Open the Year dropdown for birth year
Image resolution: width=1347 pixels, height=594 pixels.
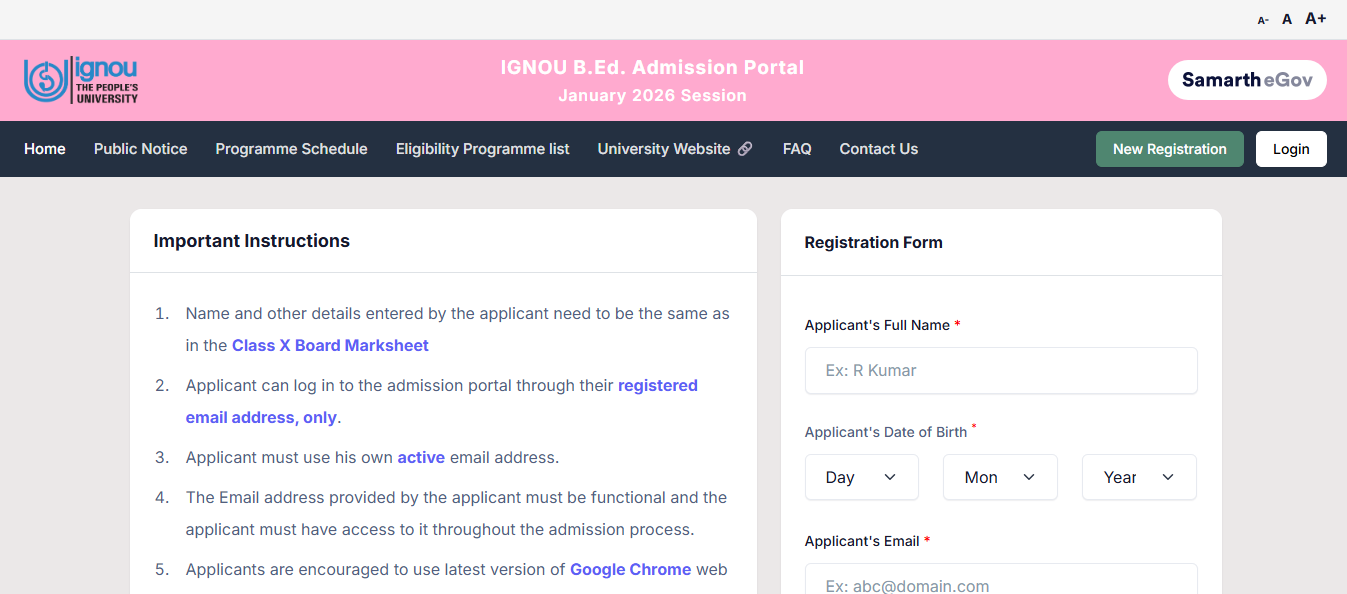point(1138,477)
